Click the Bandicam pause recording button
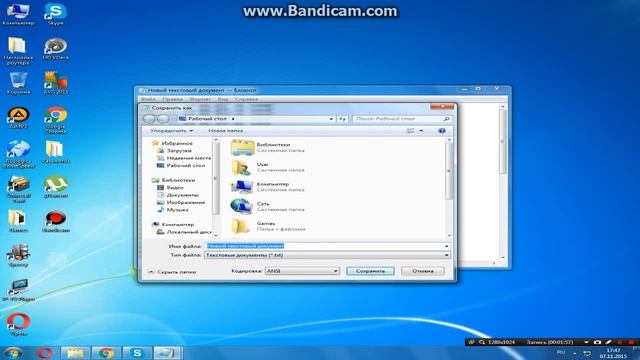This screenshot has width=640, height=360. click(x=620, y=342)
